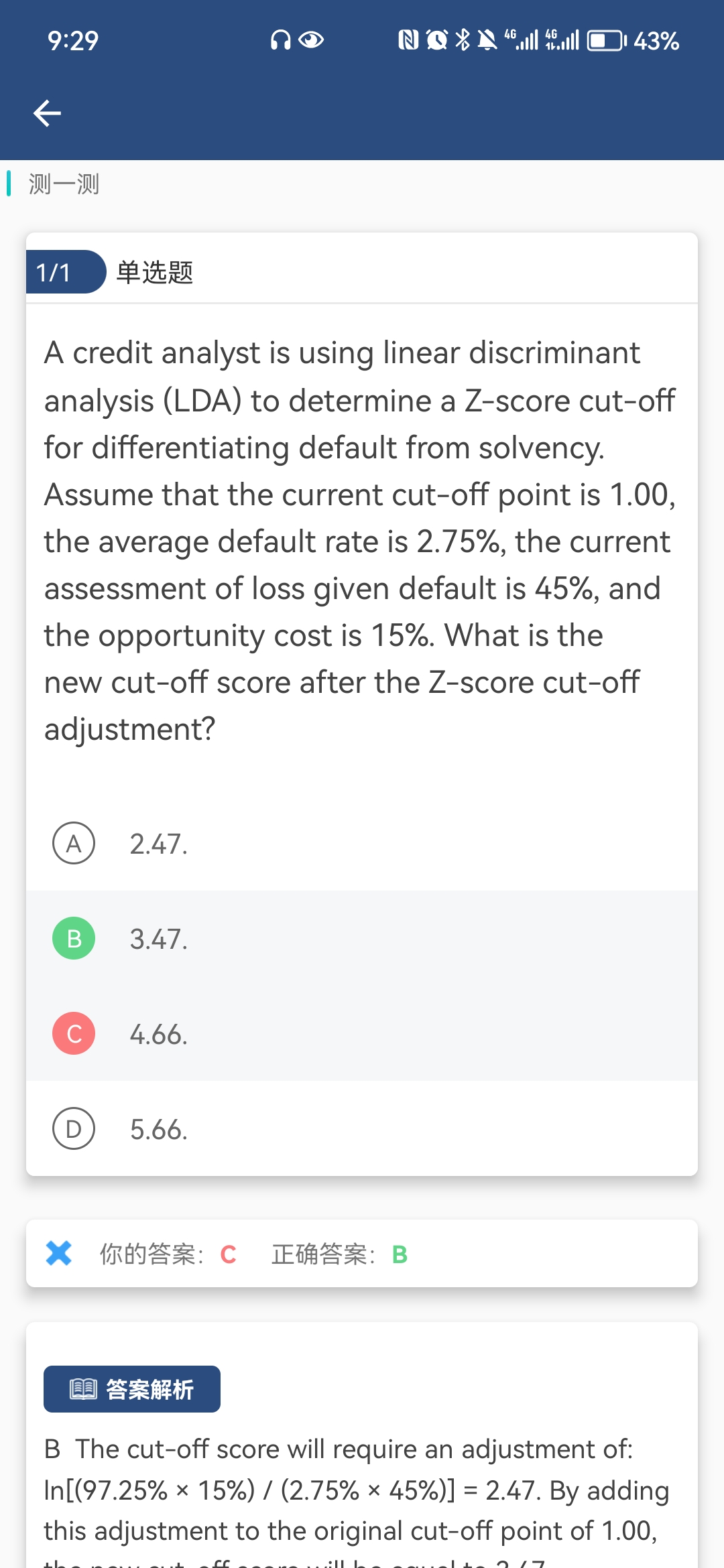Tap the muted bell notification icon
Image resolution: width=724 pixels, height=1568 pixels.
pyautogui.click(x=487, y=41)
